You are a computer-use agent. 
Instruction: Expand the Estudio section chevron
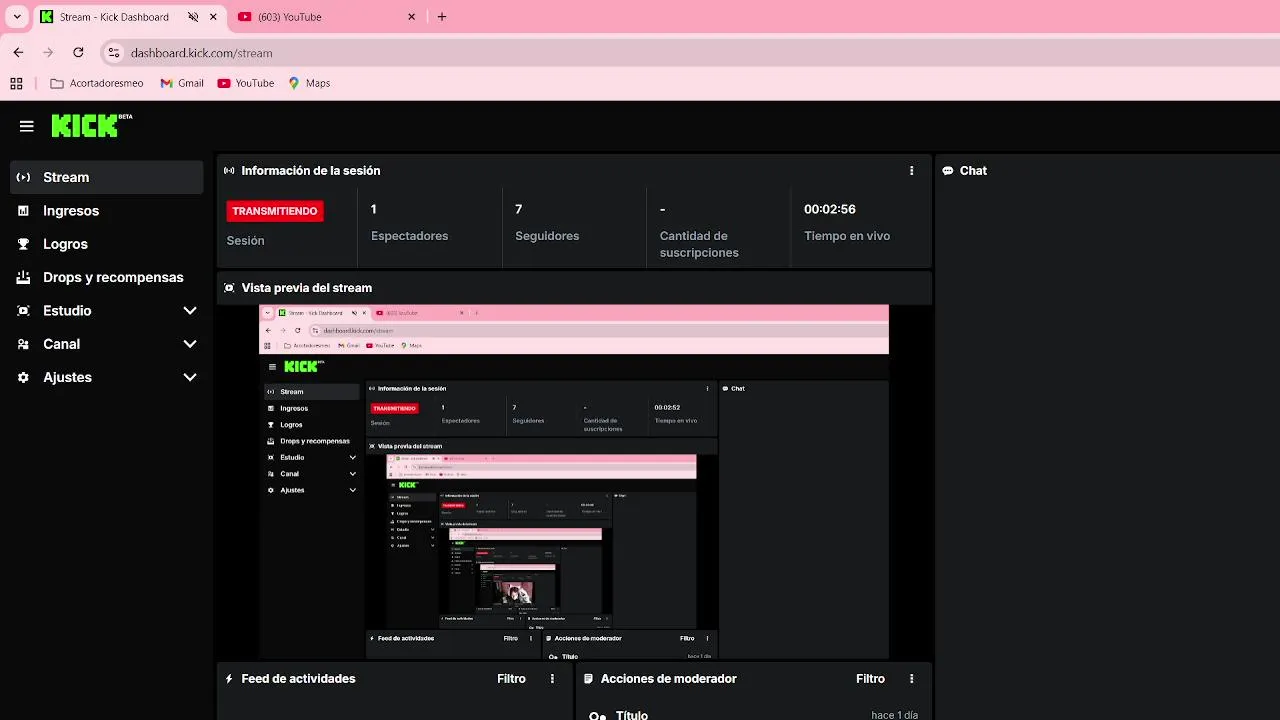190,311
